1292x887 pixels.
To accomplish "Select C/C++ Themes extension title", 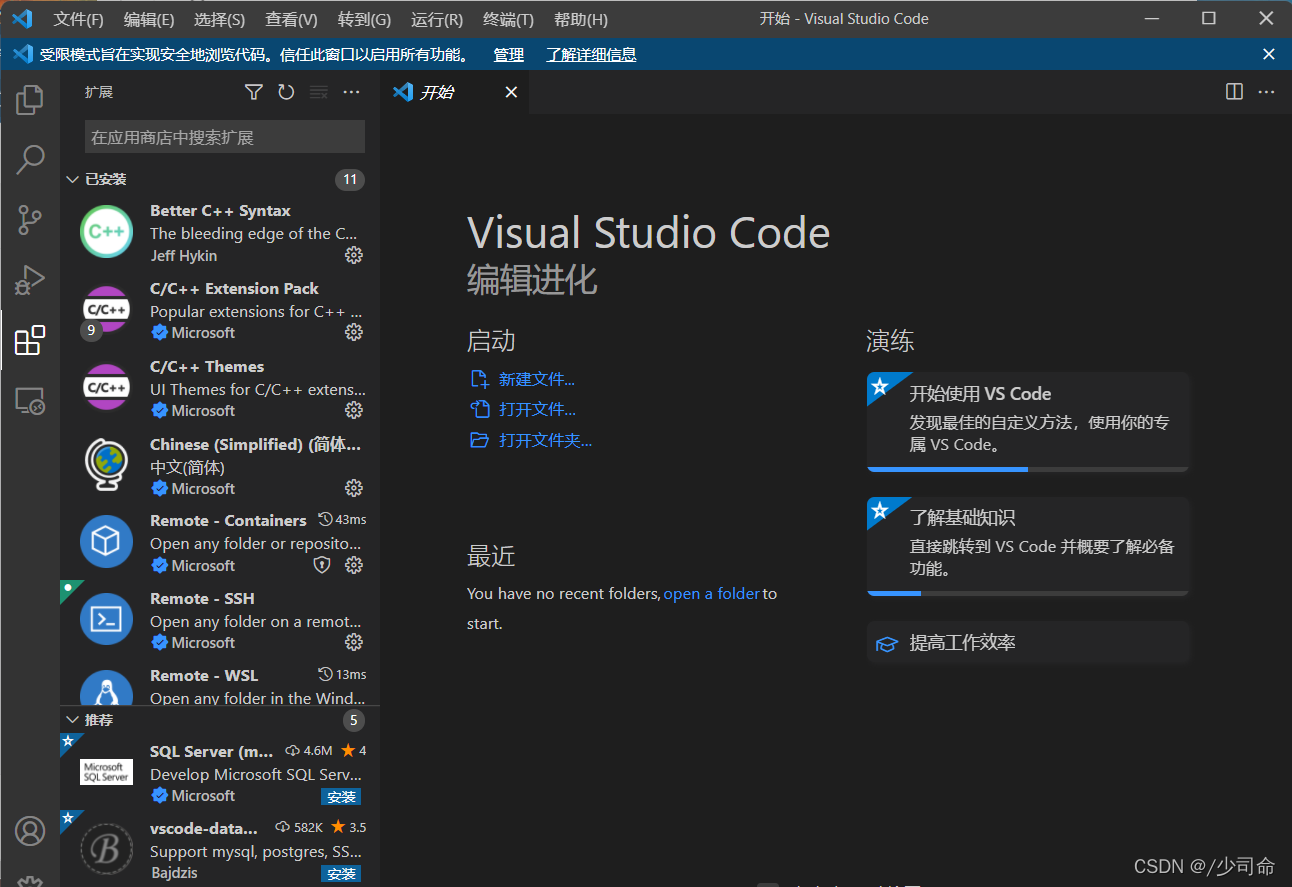I will point(207,366).
